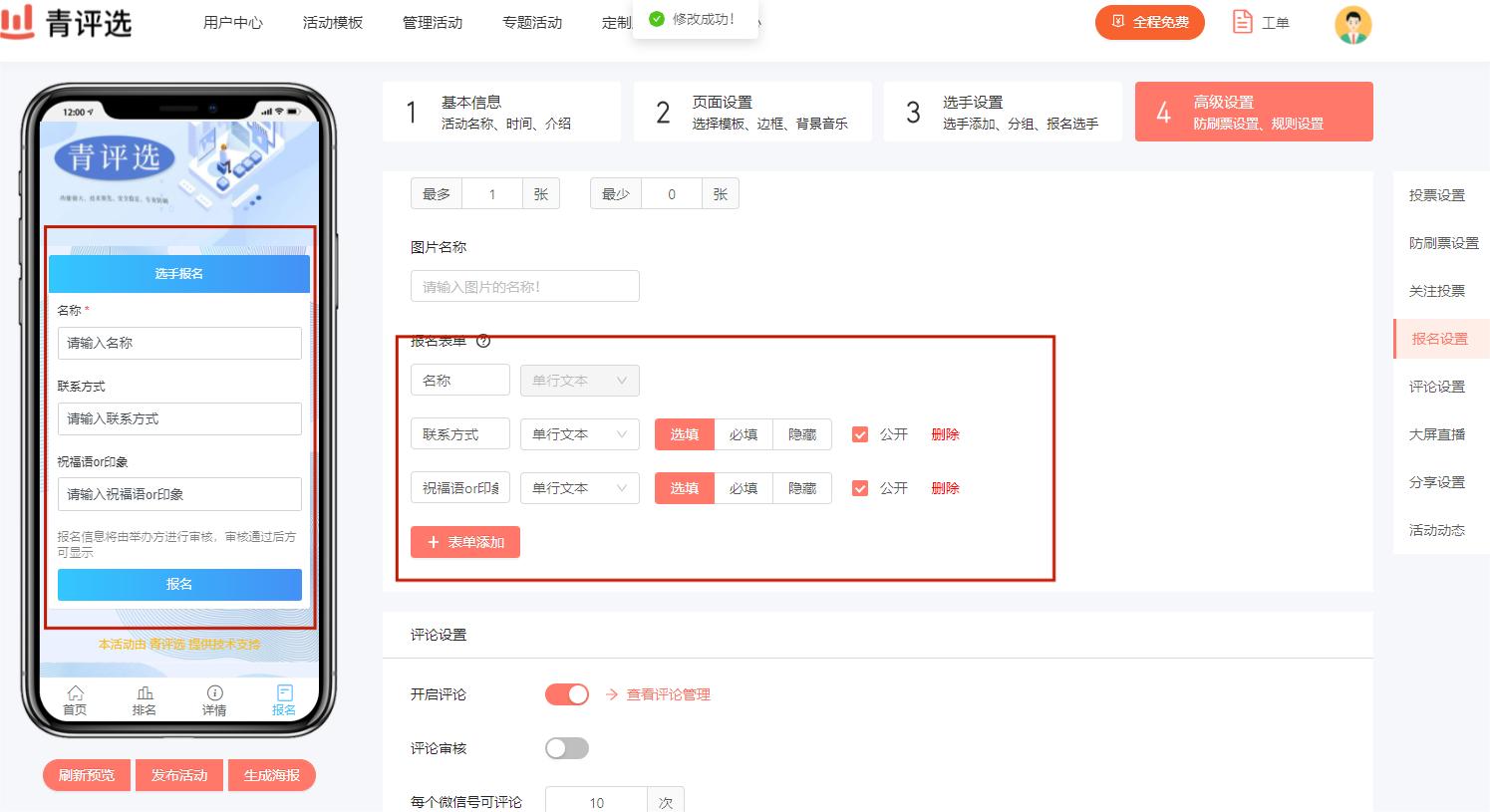Click the 图片名称 input field

524,285
